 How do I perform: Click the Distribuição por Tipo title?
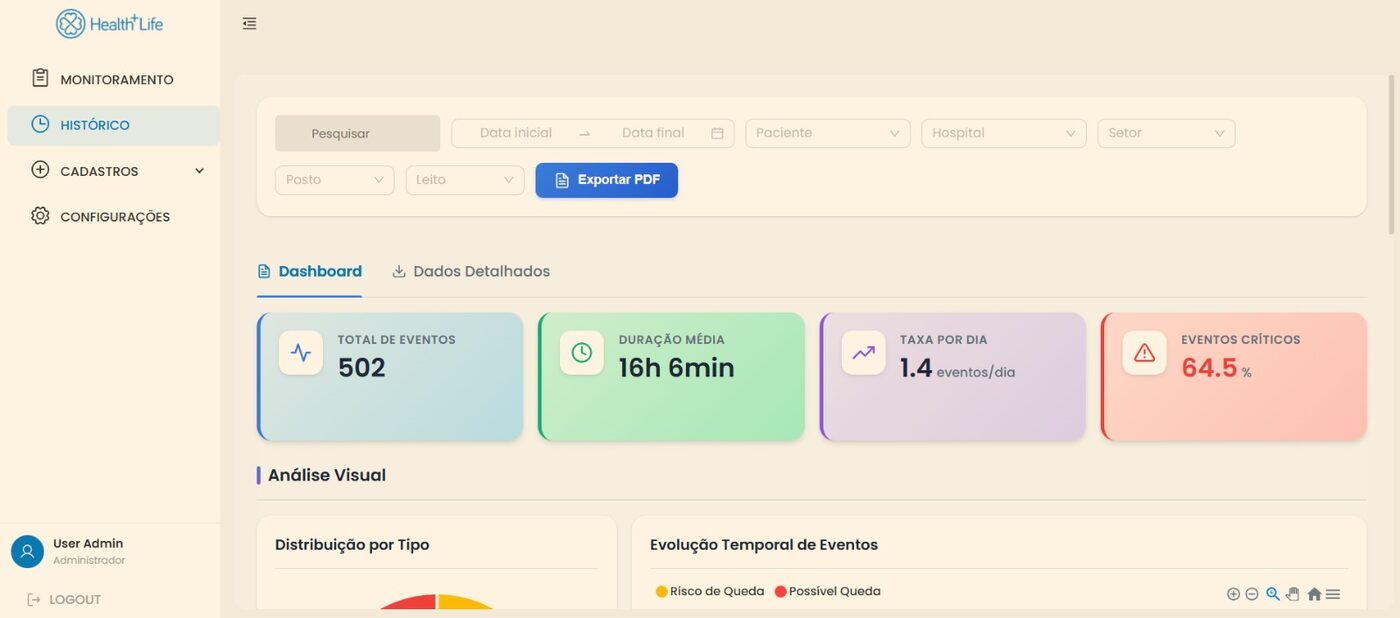352,545
